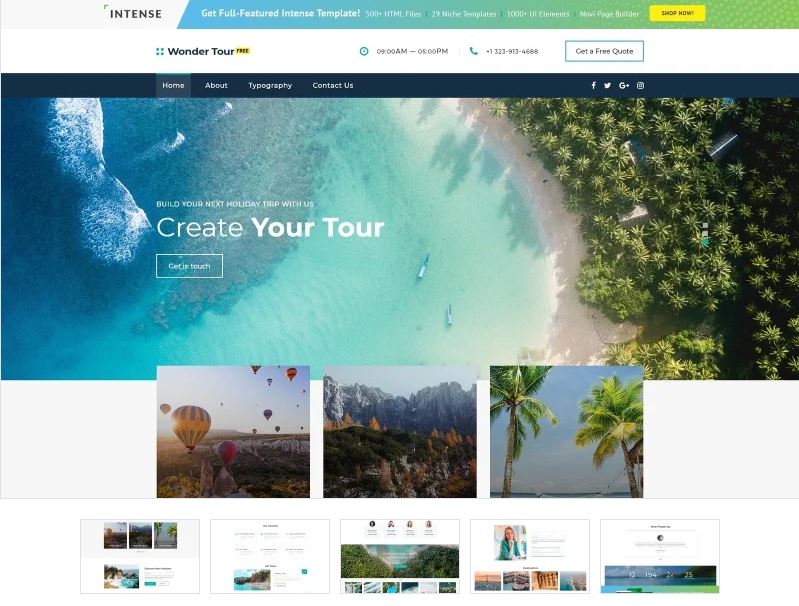The width and height of the screenshot is (799, 606).
Task: Click the Get in touch button
Action: click(189, 266)
